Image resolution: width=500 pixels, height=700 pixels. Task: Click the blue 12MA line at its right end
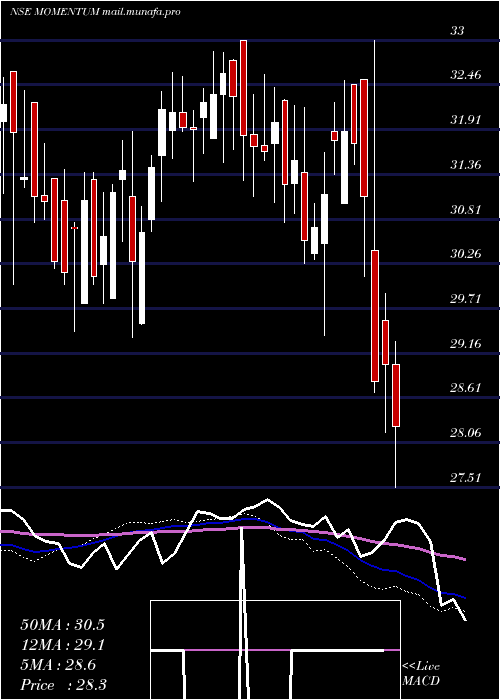click(463, 597)
